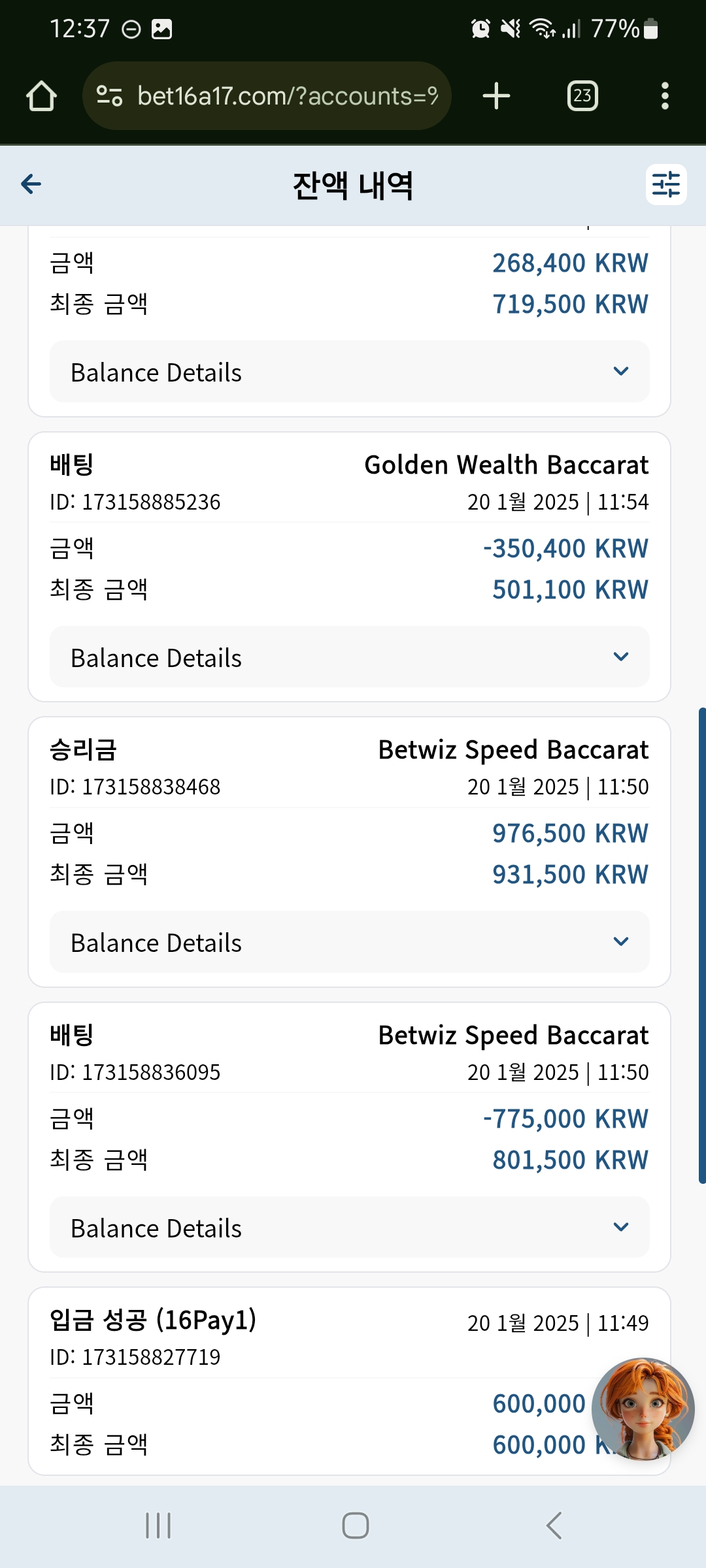
Task: Expand Balance Details for the -775,000 KRW bet
Action: [x=350, y=1228]
